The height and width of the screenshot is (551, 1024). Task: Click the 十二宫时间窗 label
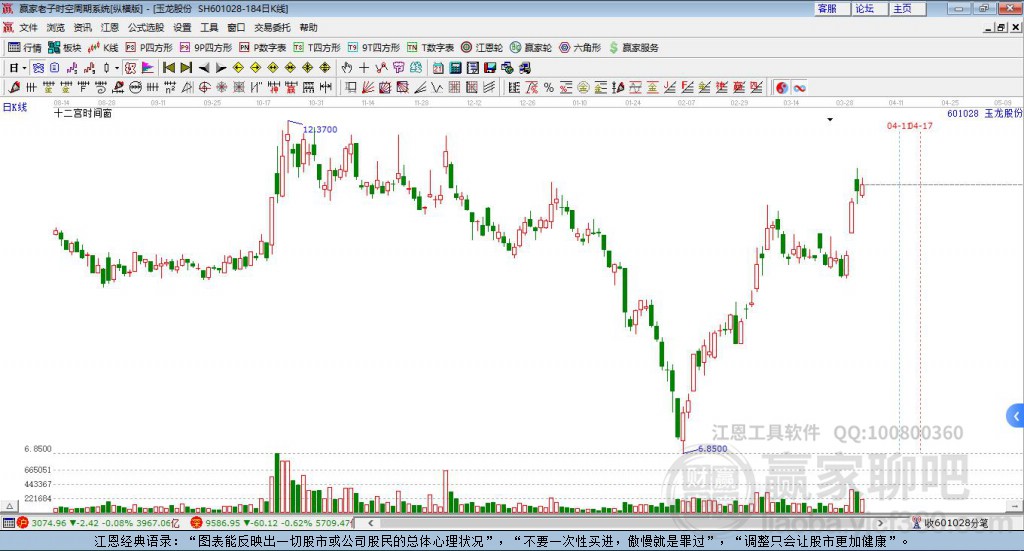click(83, 113)
